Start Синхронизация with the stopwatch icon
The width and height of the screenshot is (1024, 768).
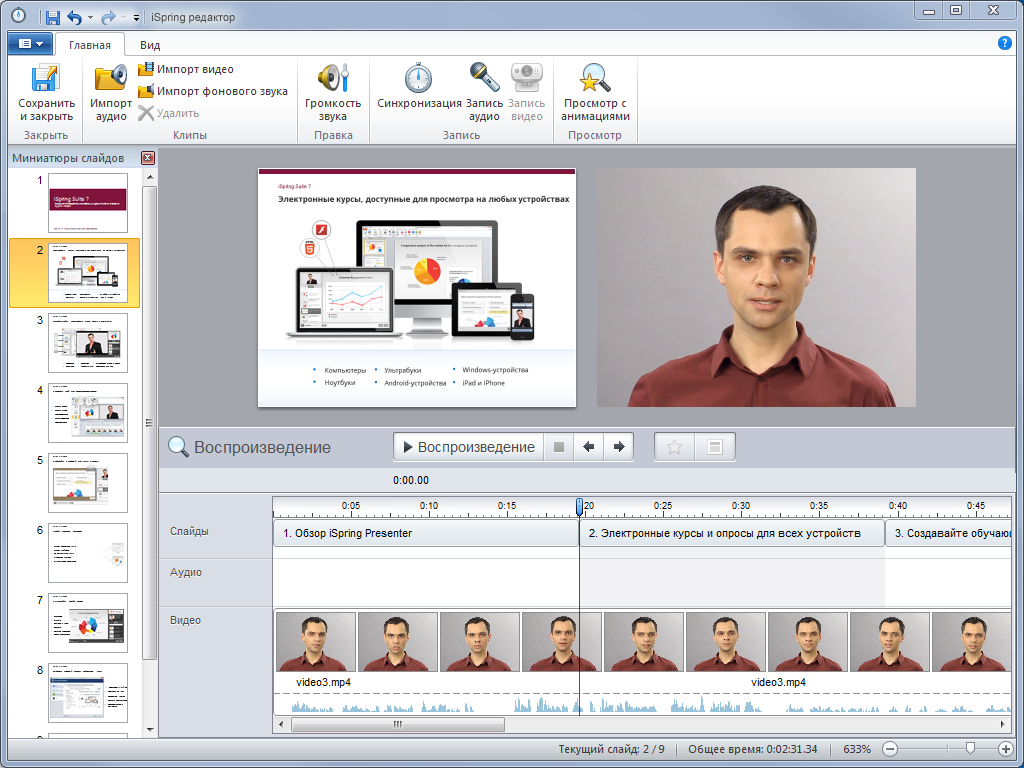[x=419, y=86]
